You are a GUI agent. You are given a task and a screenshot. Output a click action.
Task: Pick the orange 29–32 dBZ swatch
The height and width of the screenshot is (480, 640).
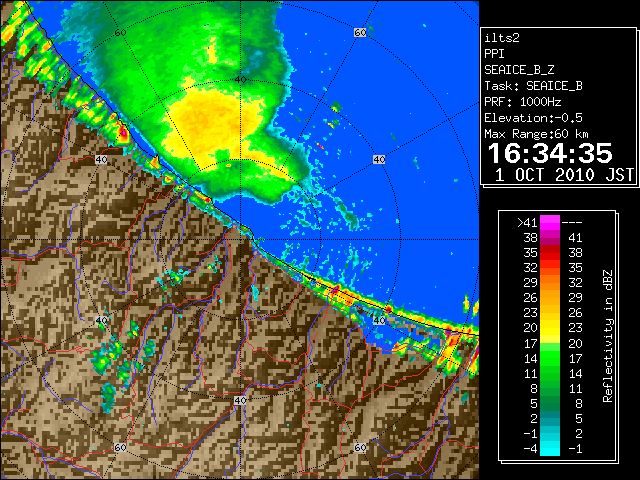coord(550,282)
